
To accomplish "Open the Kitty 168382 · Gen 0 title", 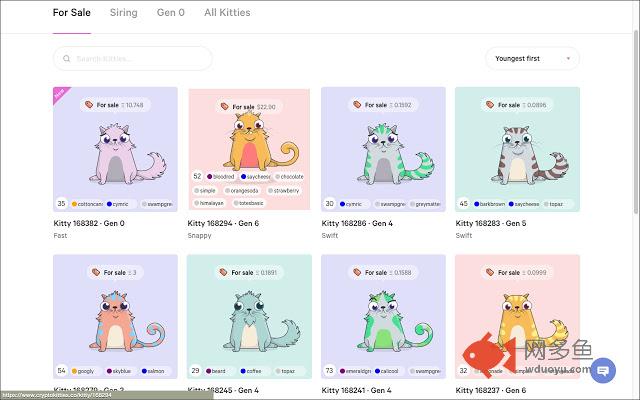I will coord(89,223).
